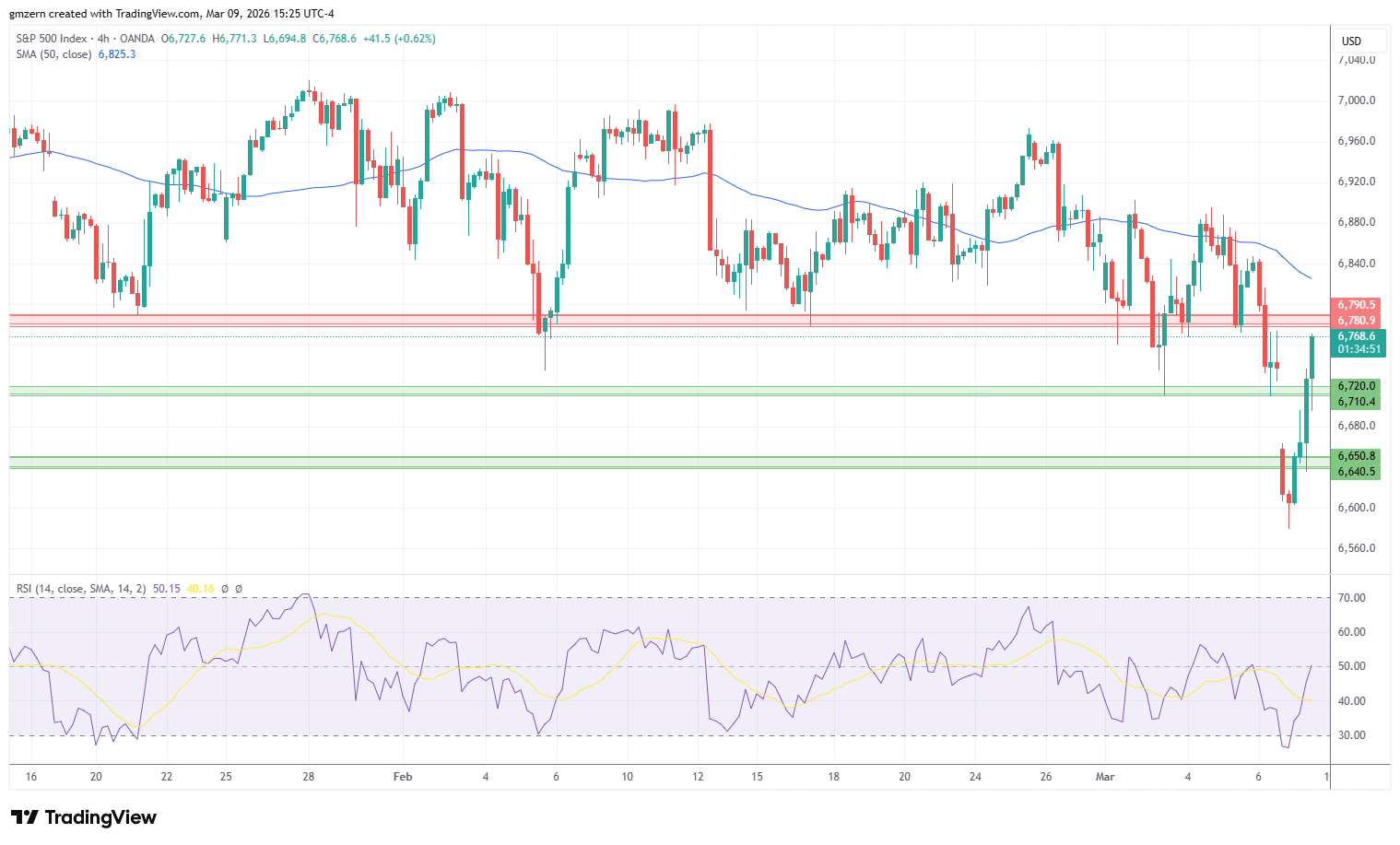Click the 22 date label on the time axis
The height and width of the screenshot is (845, 1400).
point(167,777)
